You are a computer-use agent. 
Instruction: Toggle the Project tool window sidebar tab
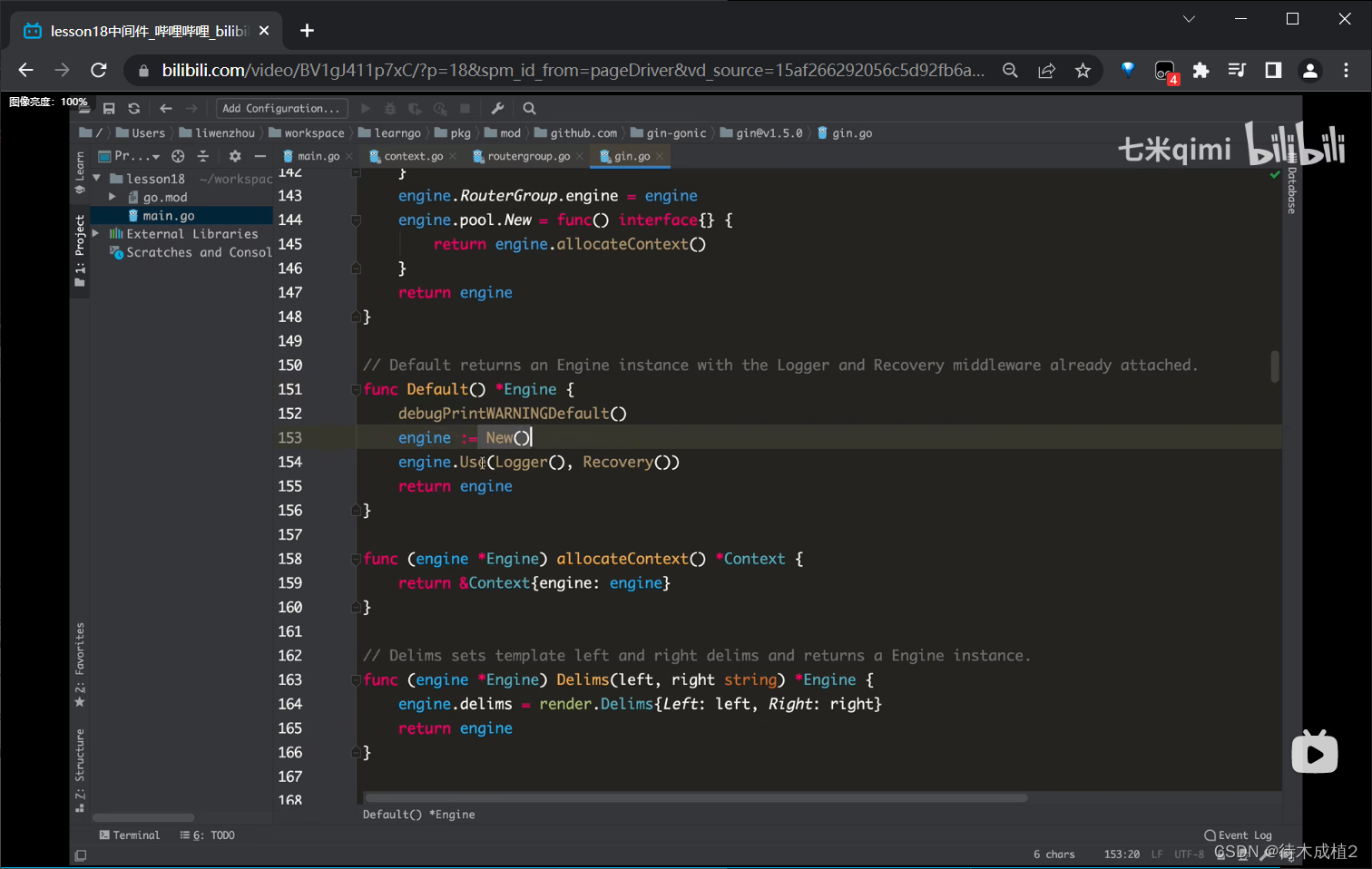coord(80,250)
